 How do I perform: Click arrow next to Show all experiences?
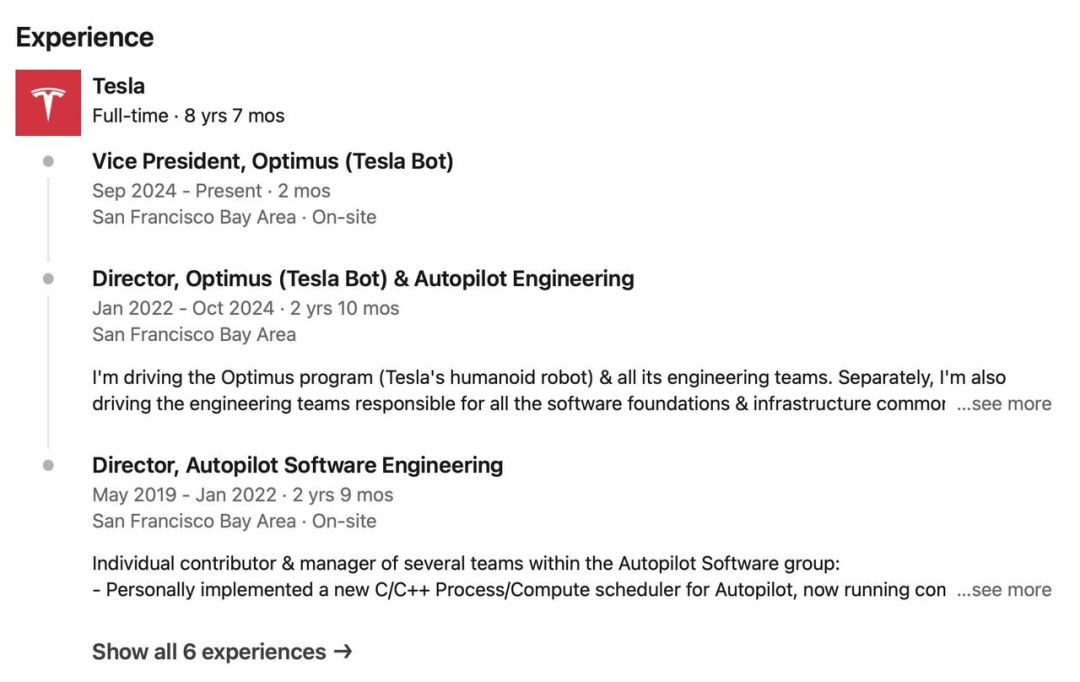tap(343, 652)
